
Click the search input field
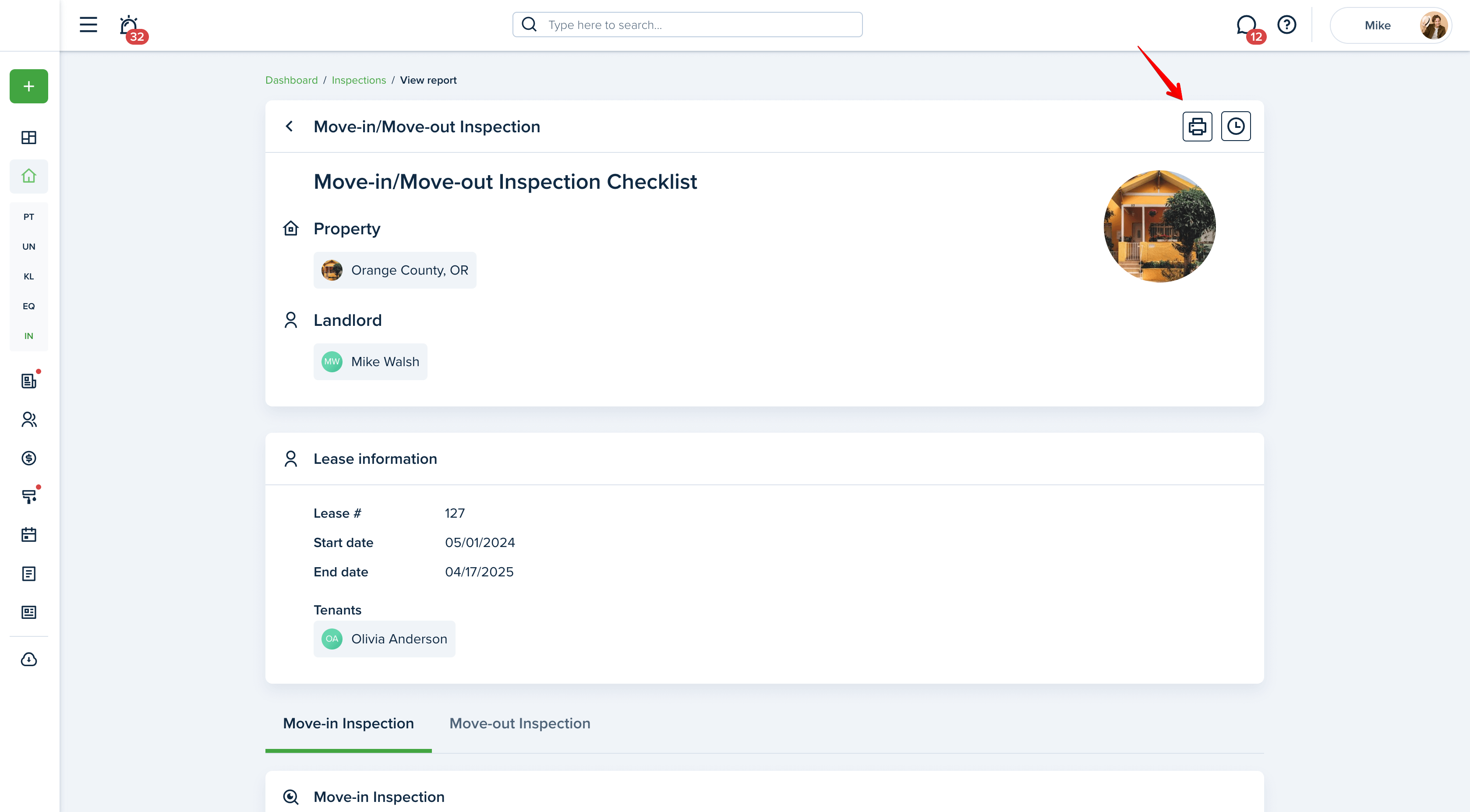pos(687,25)
